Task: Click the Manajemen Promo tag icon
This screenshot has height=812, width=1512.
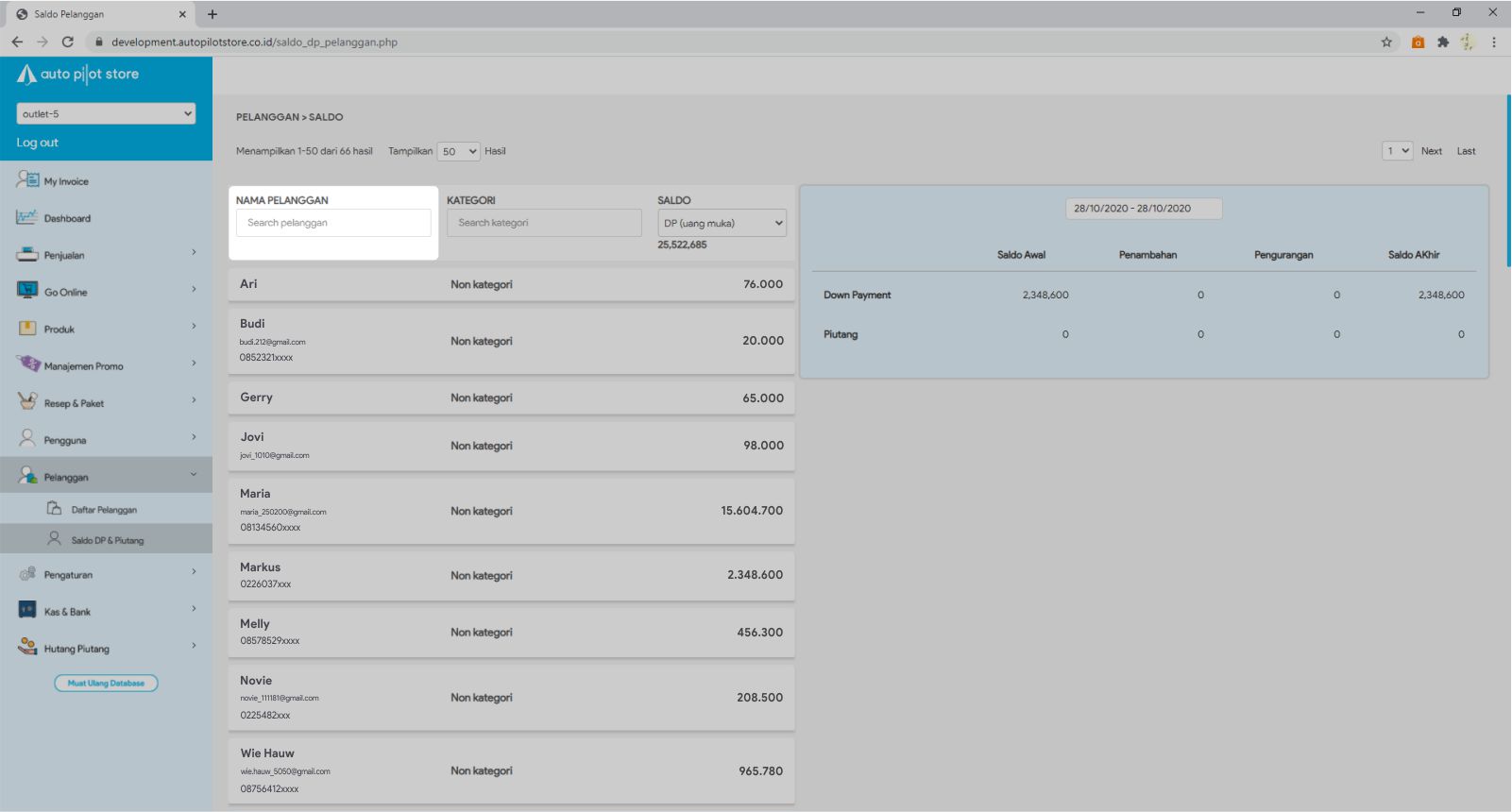Action: click(x=28, y=364)
